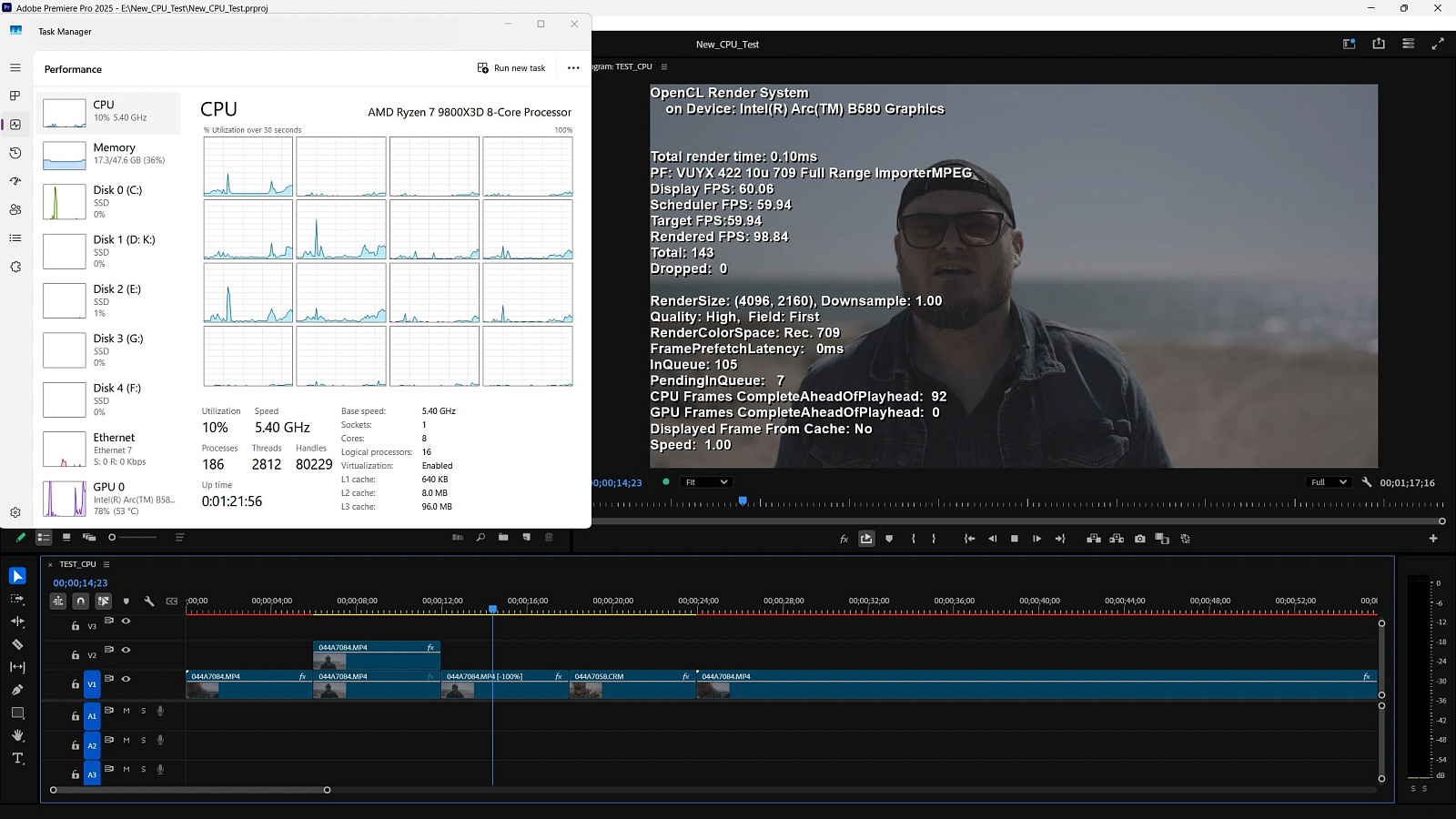The height and width of the screenshot is (819, 1456).
Task: Open Premiere workspaces icon in header
Action: click(1350, 44)
